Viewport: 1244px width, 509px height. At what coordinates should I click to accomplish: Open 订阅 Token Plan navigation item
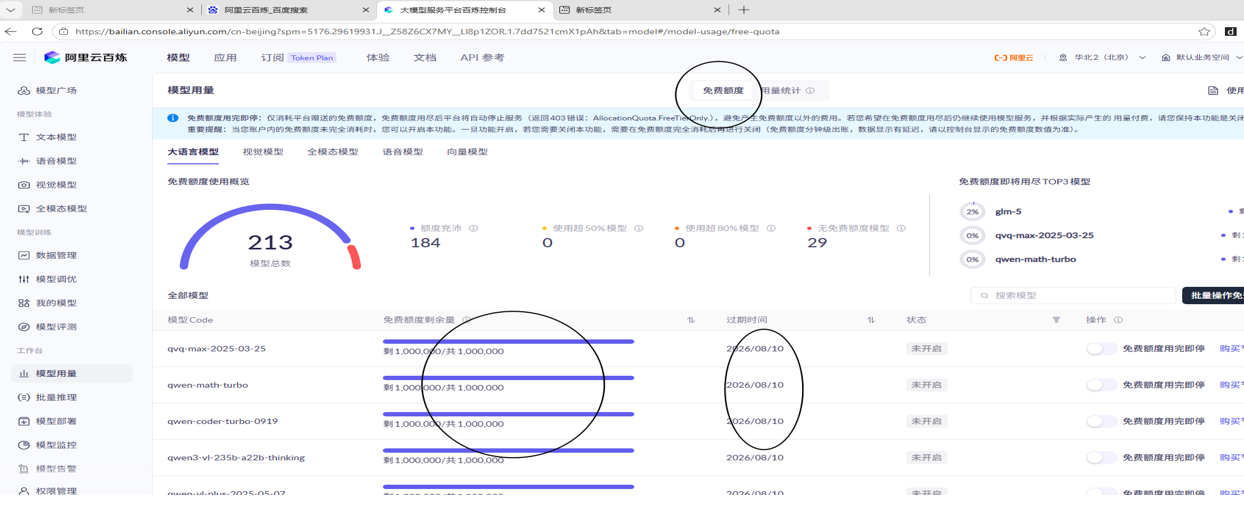298,58
